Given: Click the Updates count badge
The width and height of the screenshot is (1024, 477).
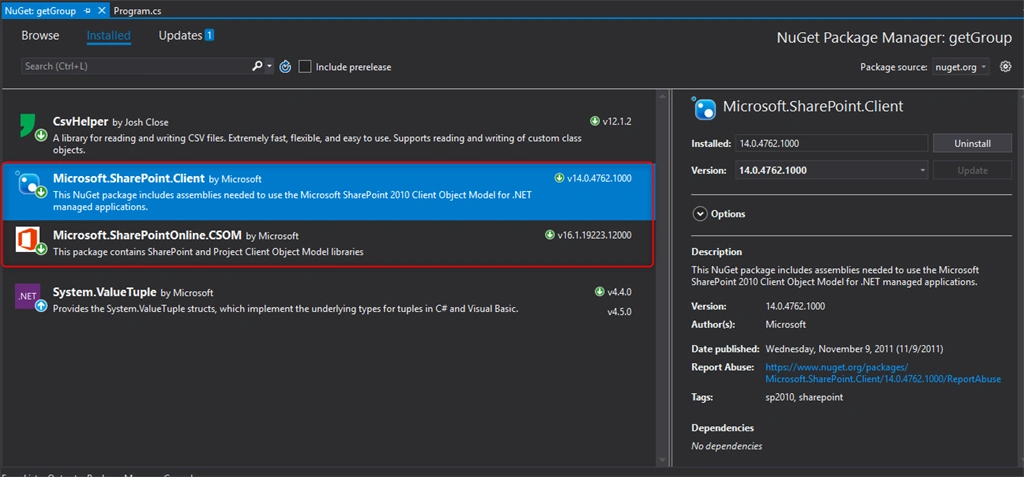Looking at the screenshot, I should tap(209, 35).
